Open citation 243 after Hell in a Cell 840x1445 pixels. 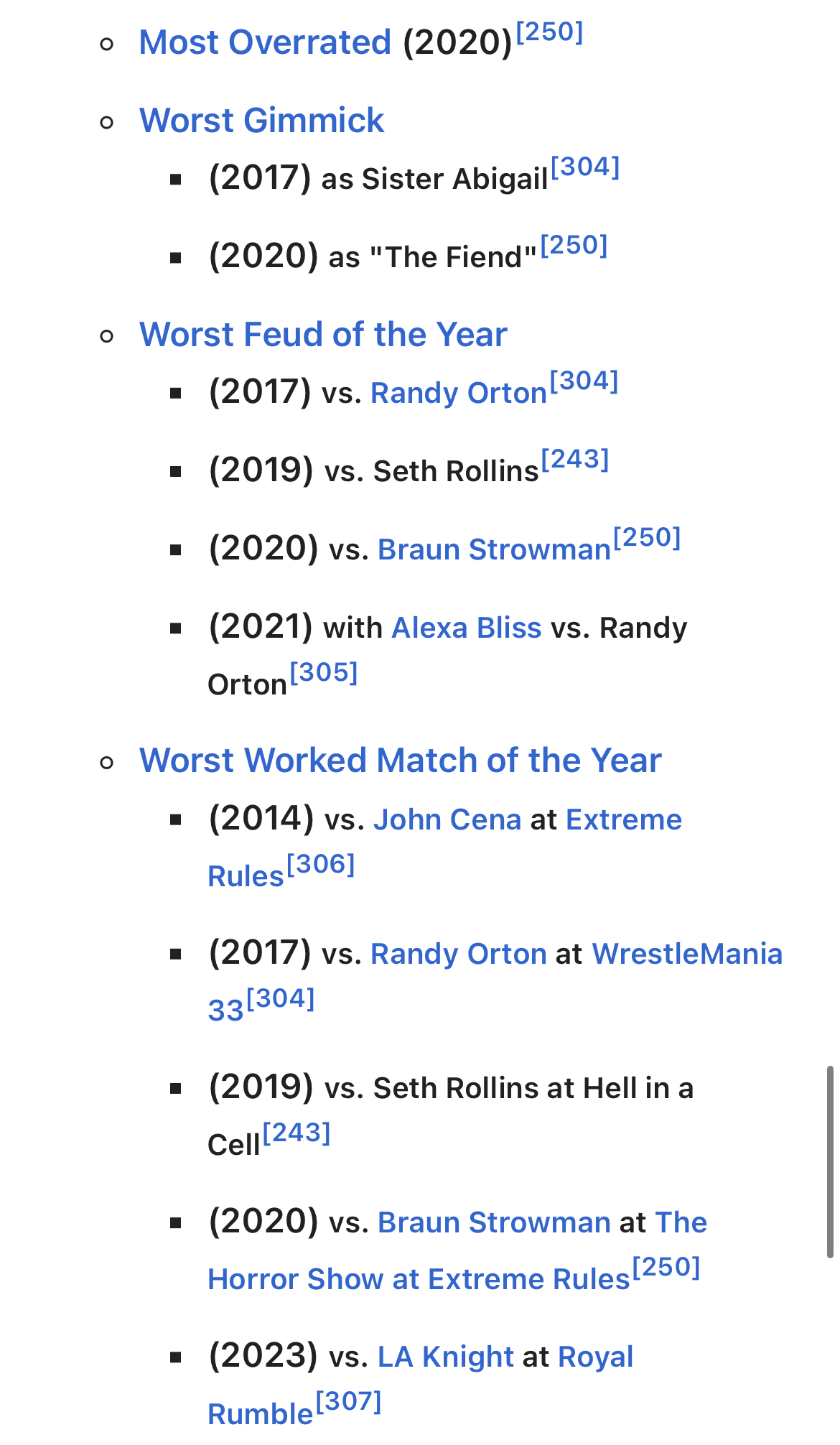coord(297,1133)
